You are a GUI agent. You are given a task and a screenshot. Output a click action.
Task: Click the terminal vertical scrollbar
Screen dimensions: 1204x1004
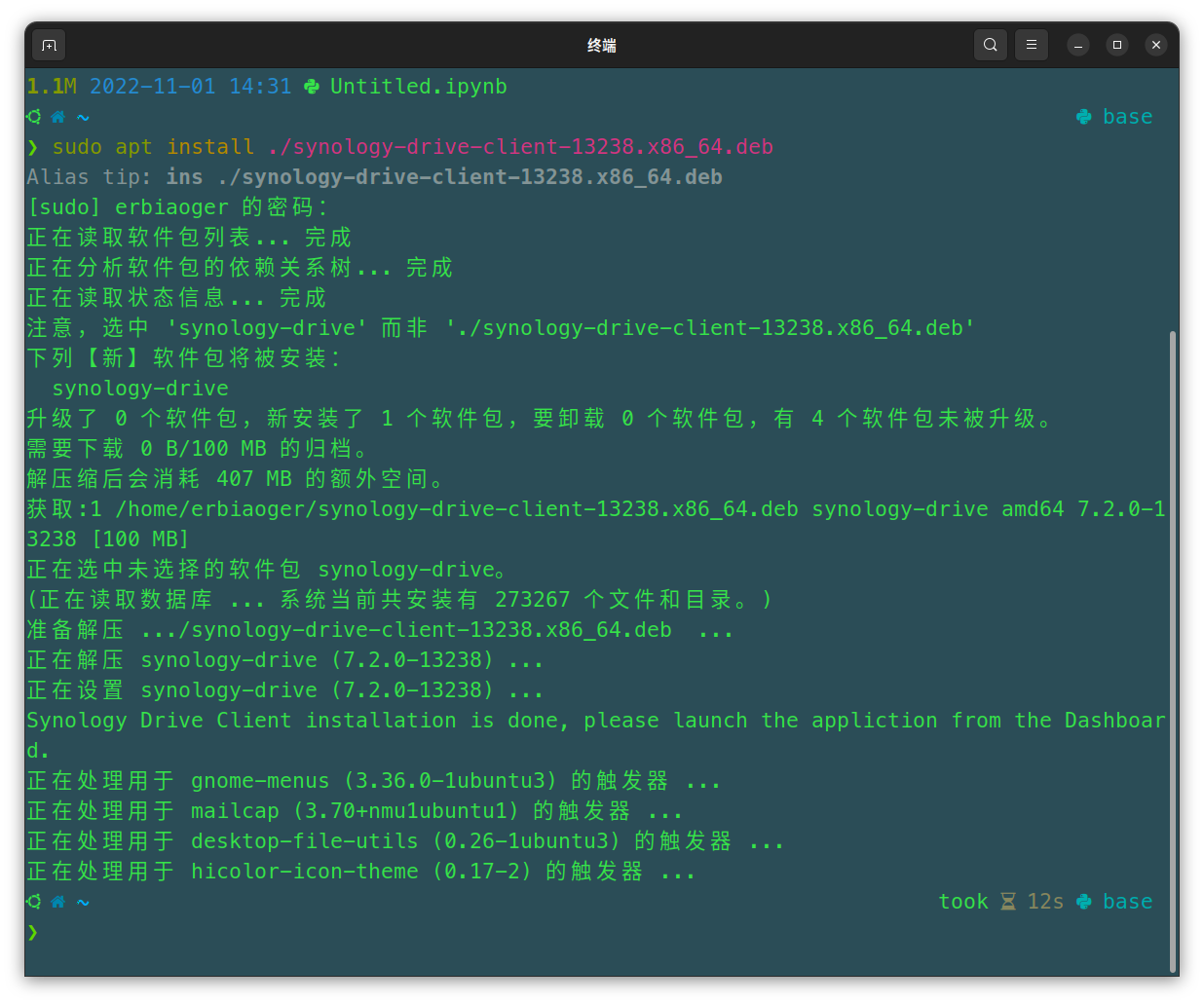(x=1173, y=652)
